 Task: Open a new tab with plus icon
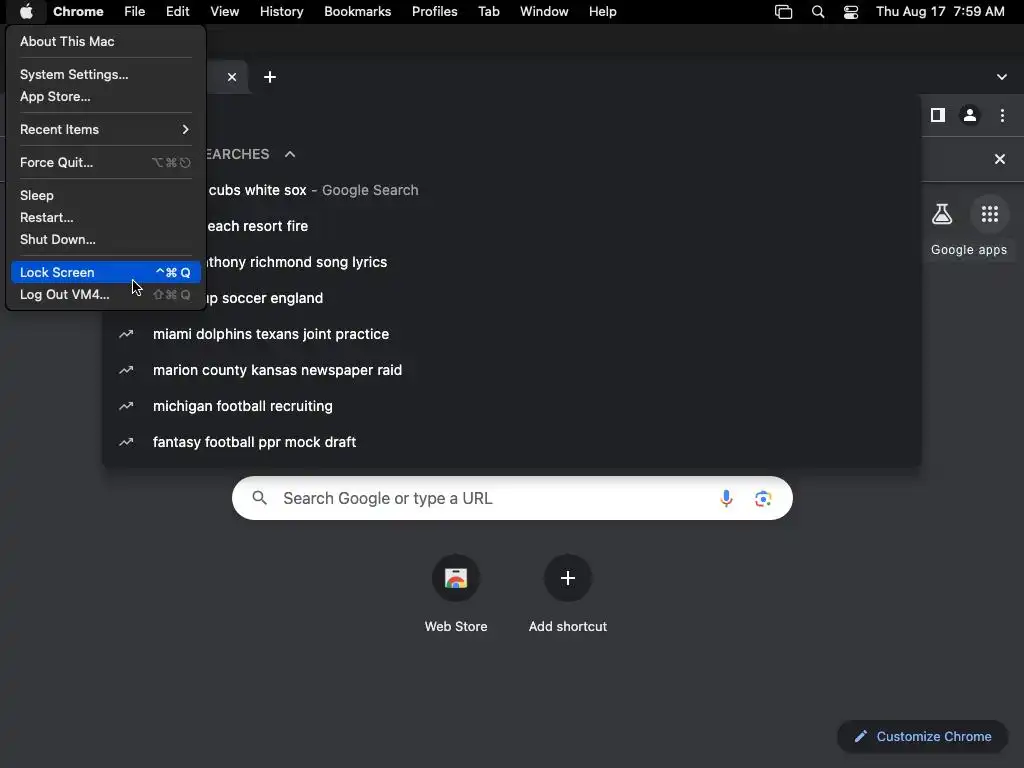click(270, 77)
